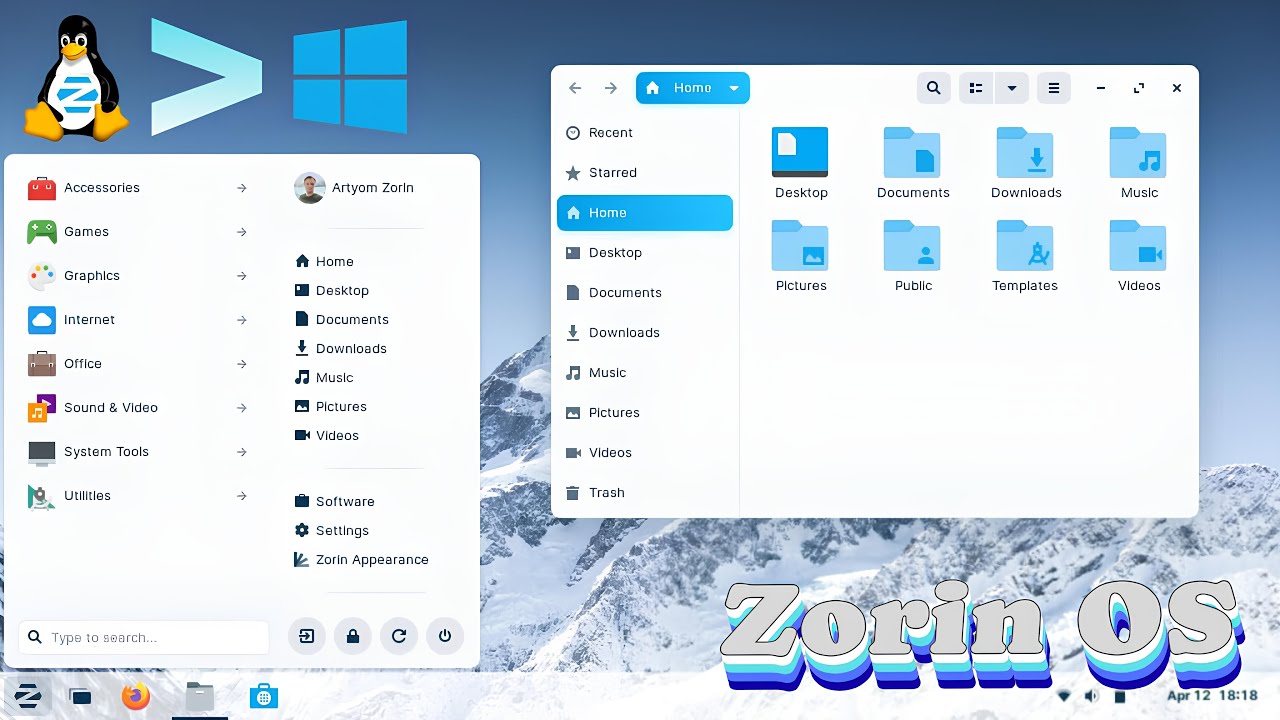Click the log out button in start menu

307,636
